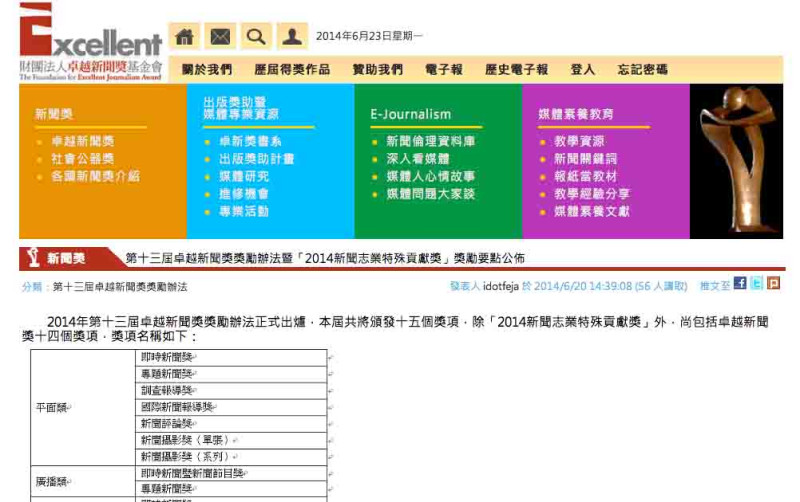Click the magnifier search icon
The height and width of the screenshot is (502, 800).
click(x=256, y=36)
